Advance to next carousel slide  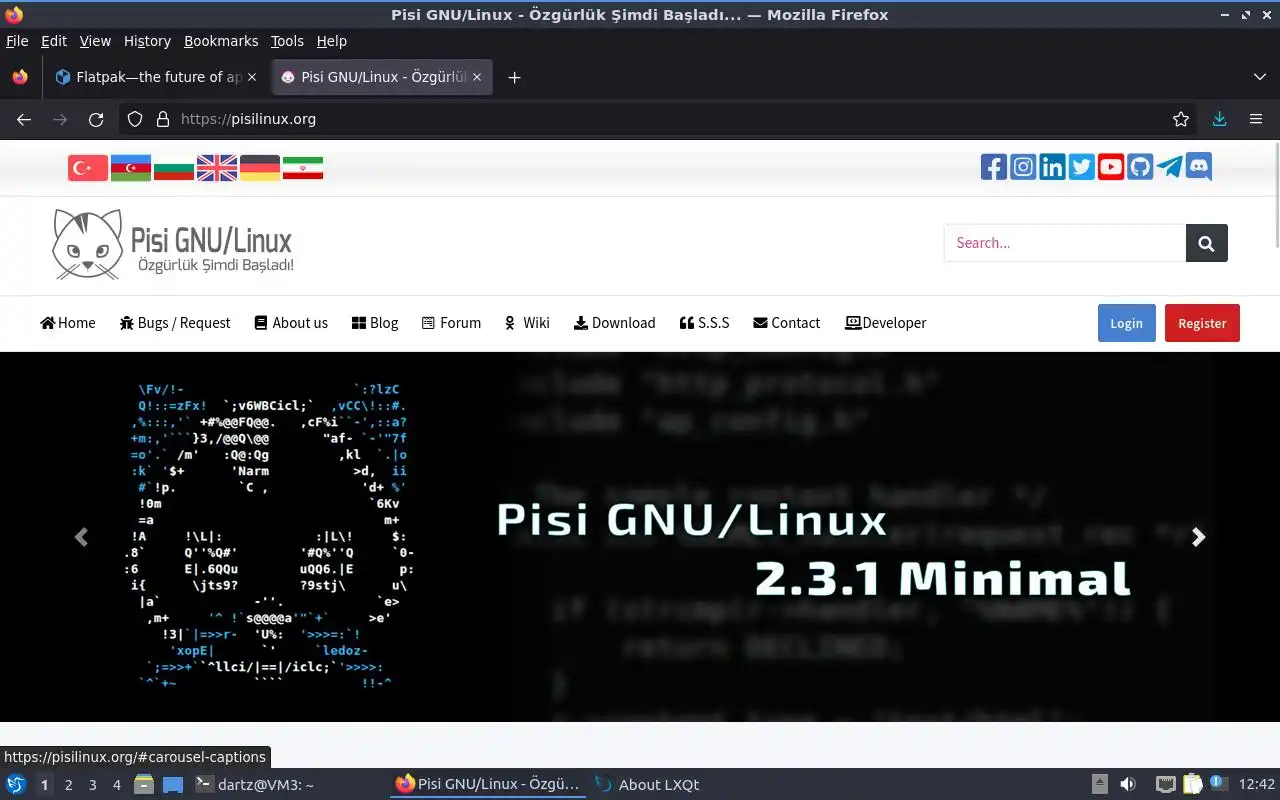(1198, 537)
